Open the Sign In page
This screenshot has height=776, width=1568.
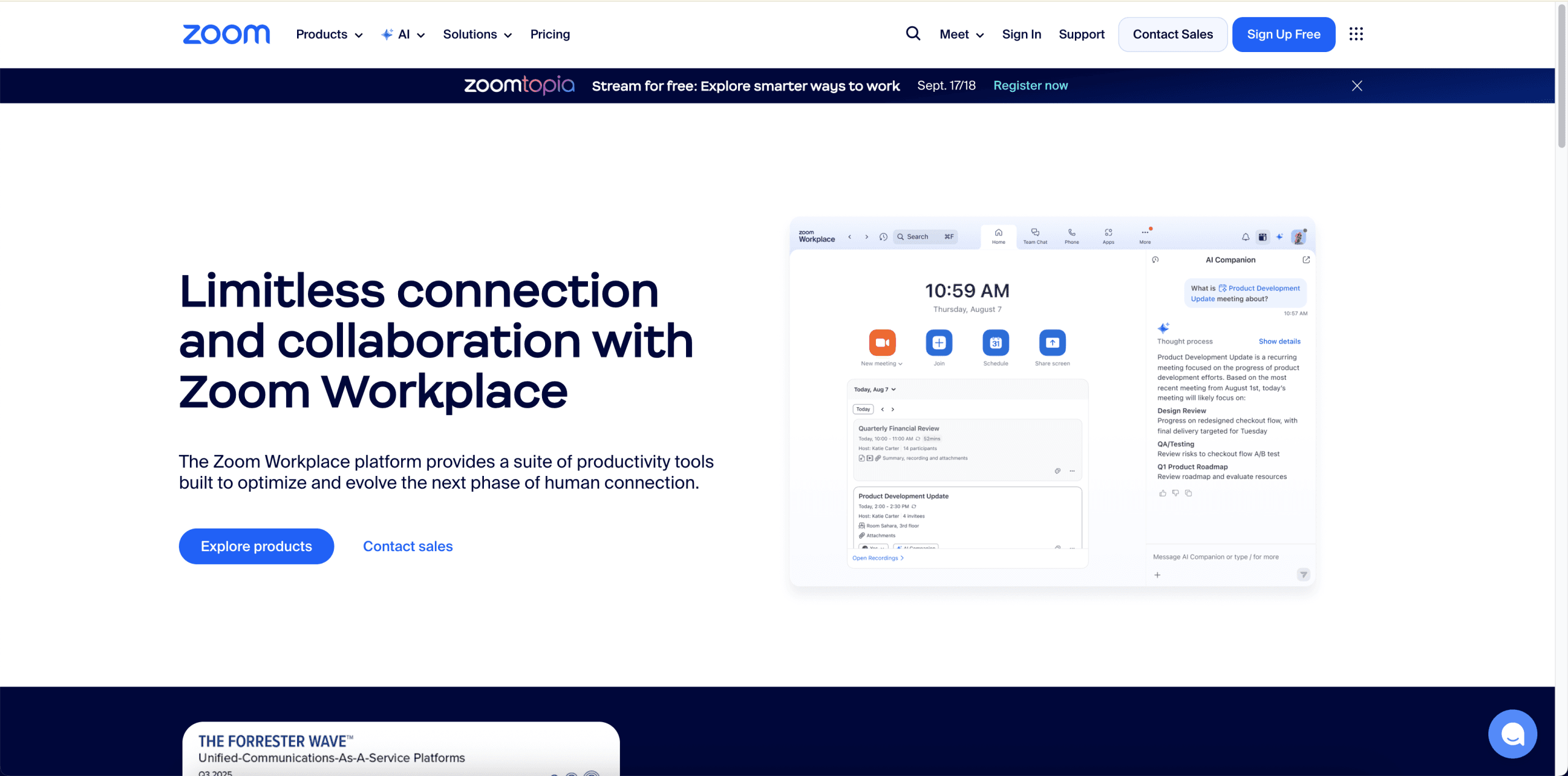click(x=1022, y=34)
